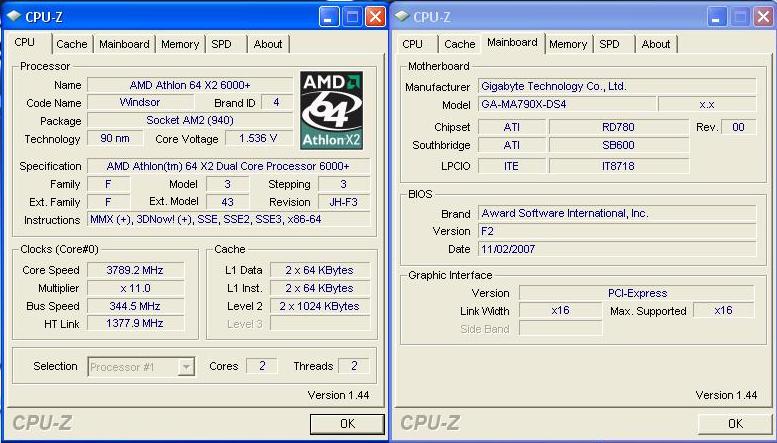
Task: Click the processor name field 'AMD Athlon 64 X2 6000+'
Action: tap(190, 85)
